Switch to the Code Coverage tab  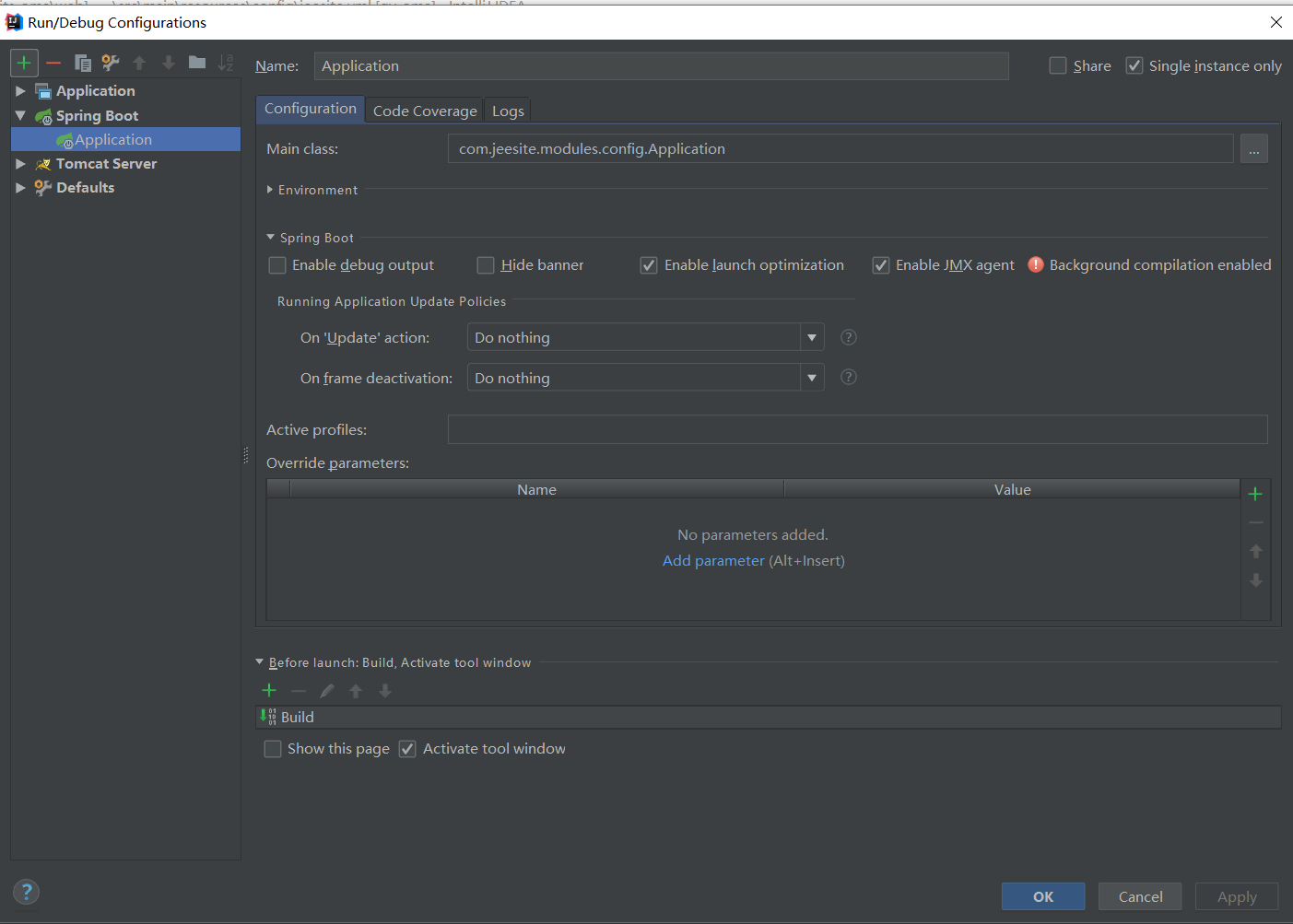pos(425,111)
